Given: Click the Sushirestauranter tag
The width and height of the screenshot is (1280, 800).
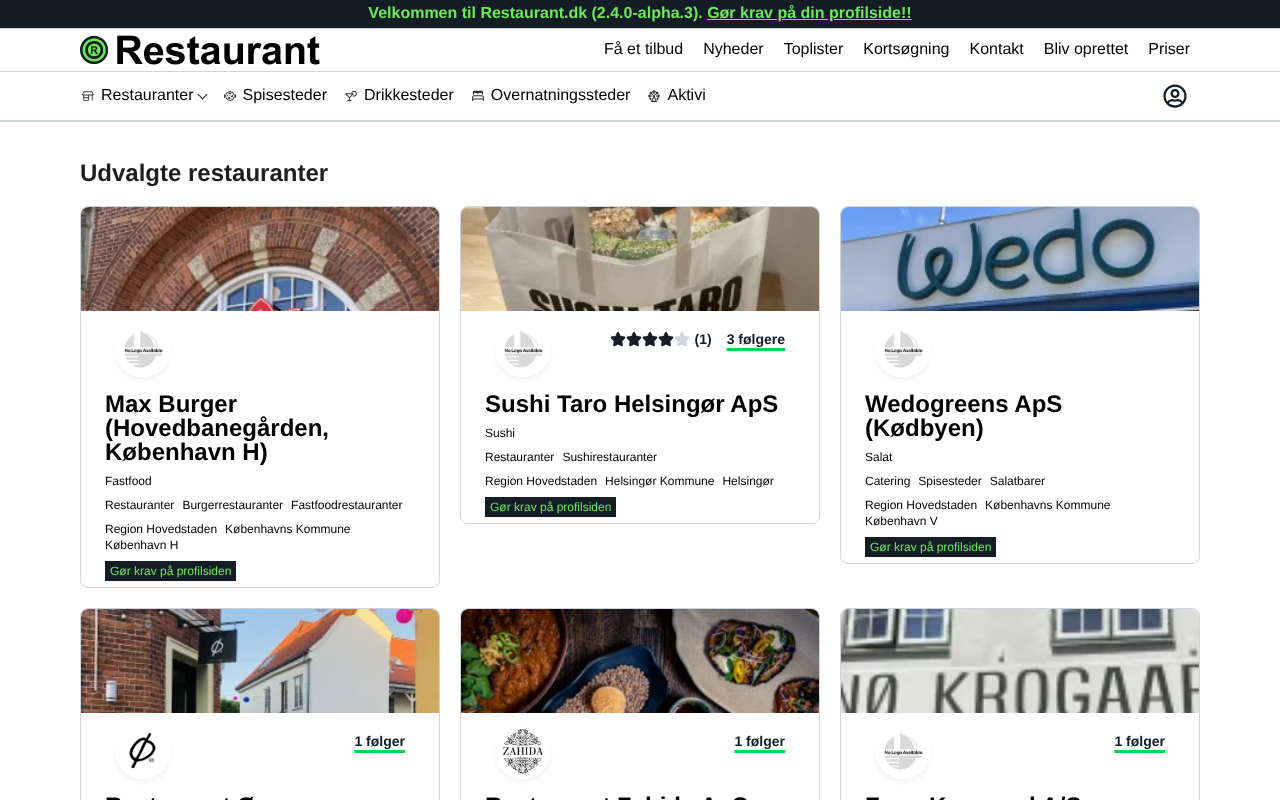Looking at the screenshot, I should point(610,457).
